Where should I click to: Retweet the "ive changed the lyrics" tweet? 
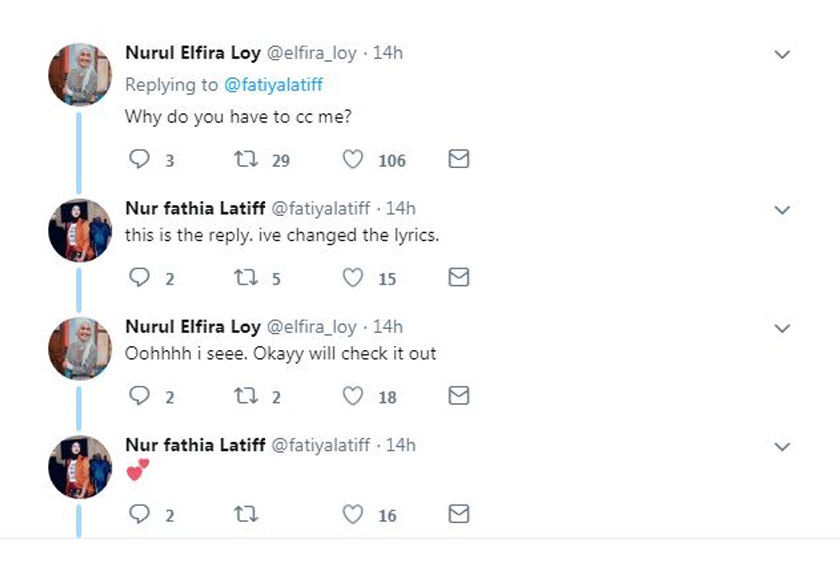(x=245, y=278)
